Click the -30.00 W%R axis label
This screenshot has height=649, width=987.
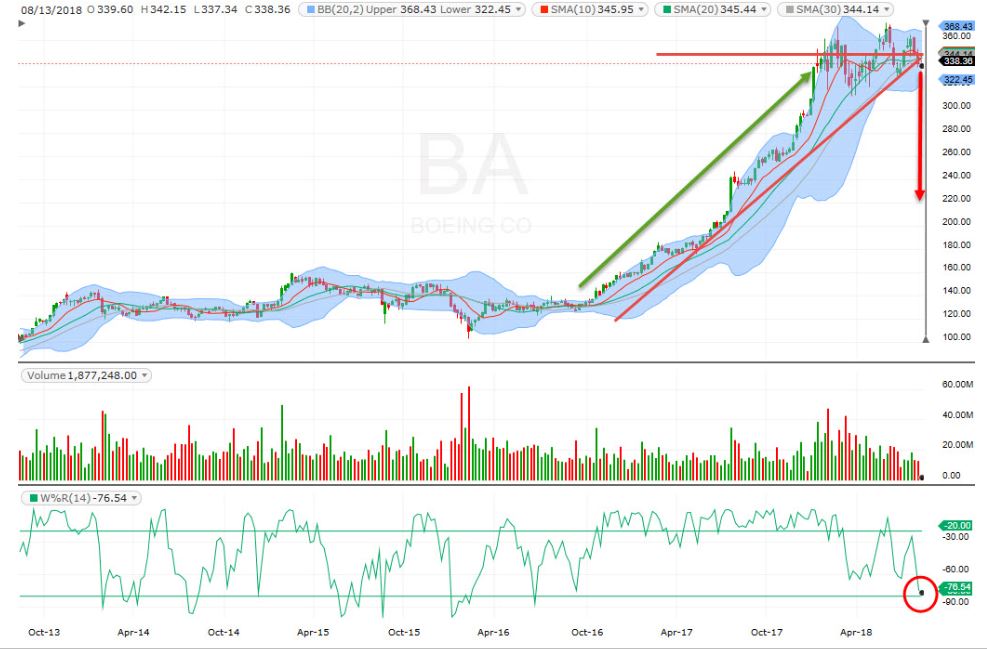coord(956,536)
